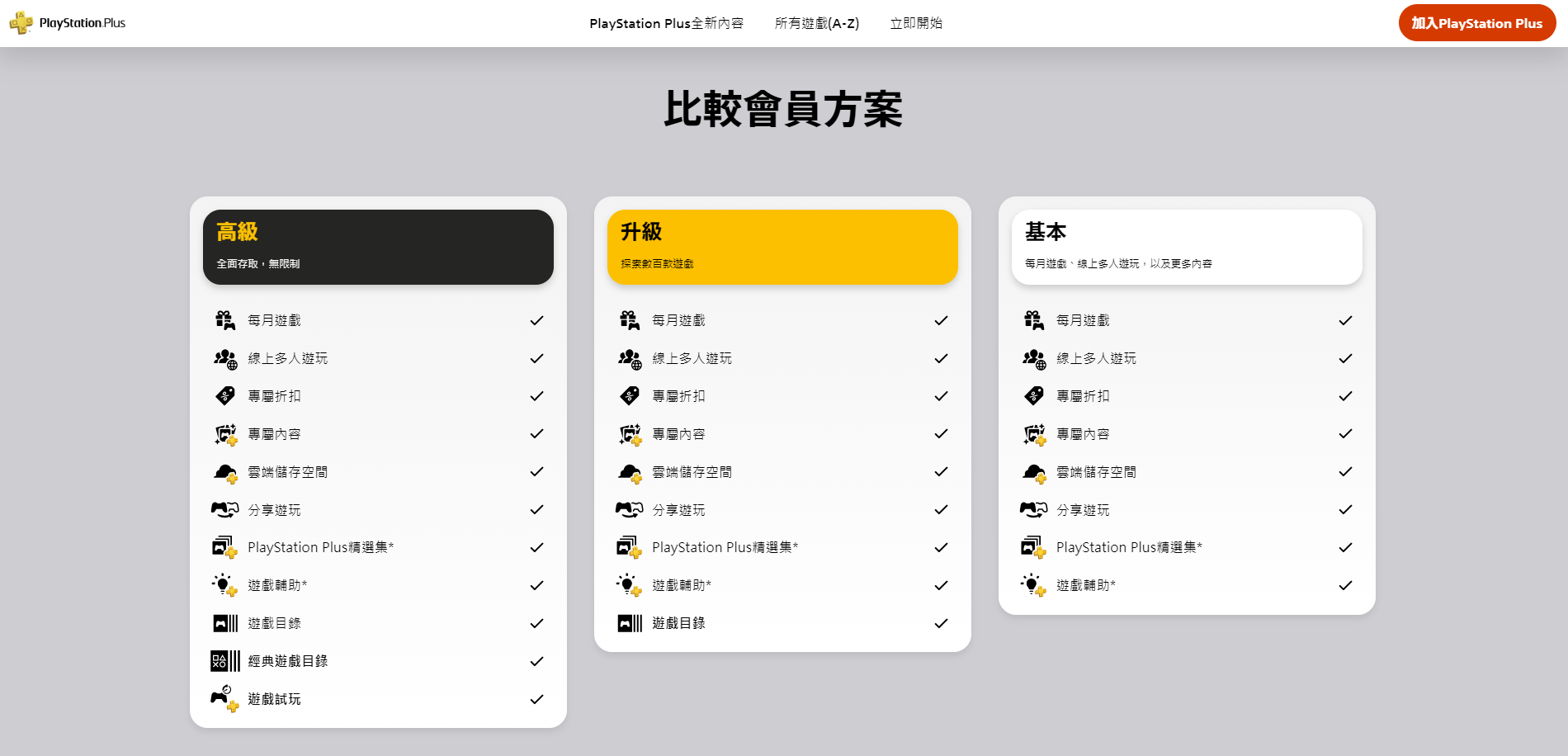Click 專屬折扣 tag icon in 升級 plan

[x=630, y=396]
